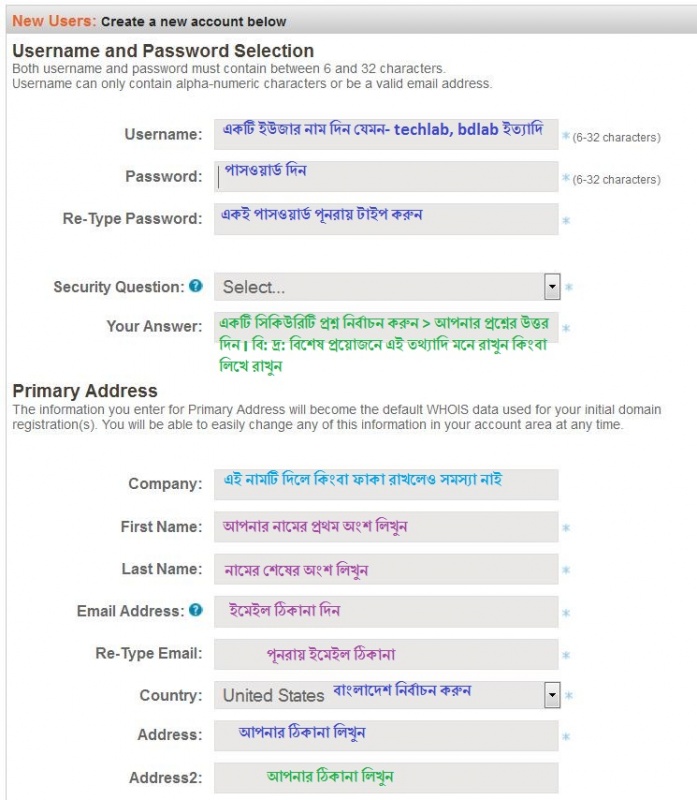Select the Company input field

click(x=385, y=484)
